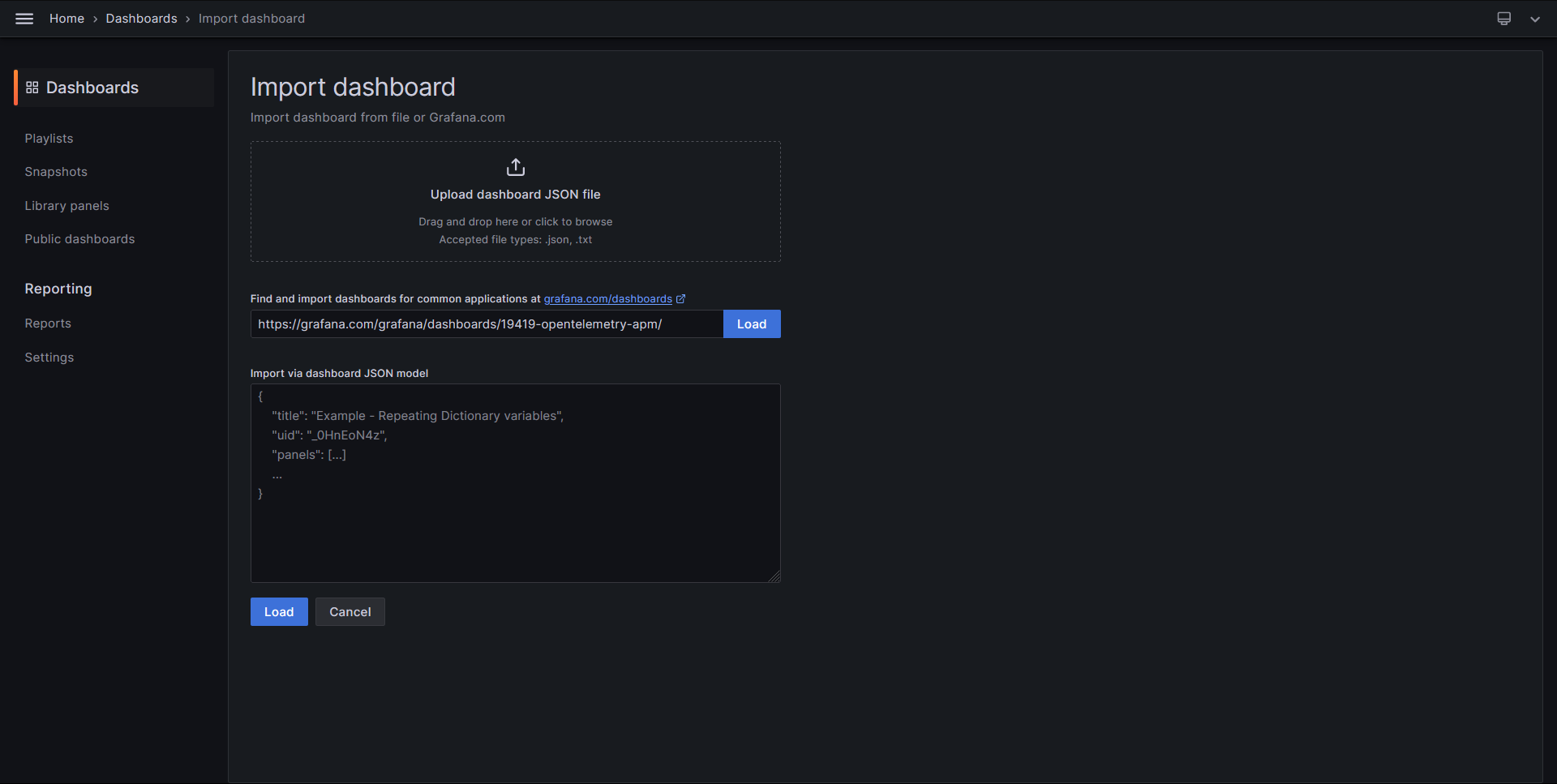
Task: Click external link icon beside grafana.com/dashboards
Action: 681,299
